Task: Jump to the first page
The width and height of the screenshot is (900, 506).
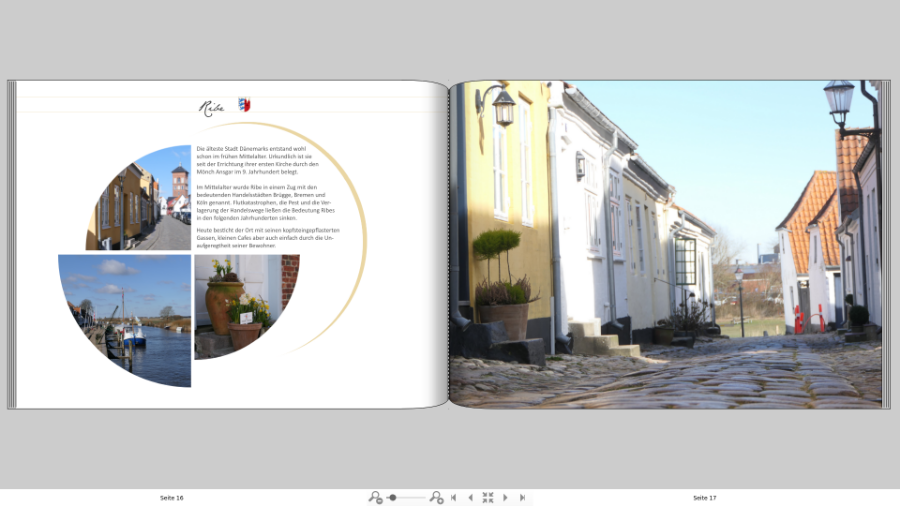Action: pos(454,497)
